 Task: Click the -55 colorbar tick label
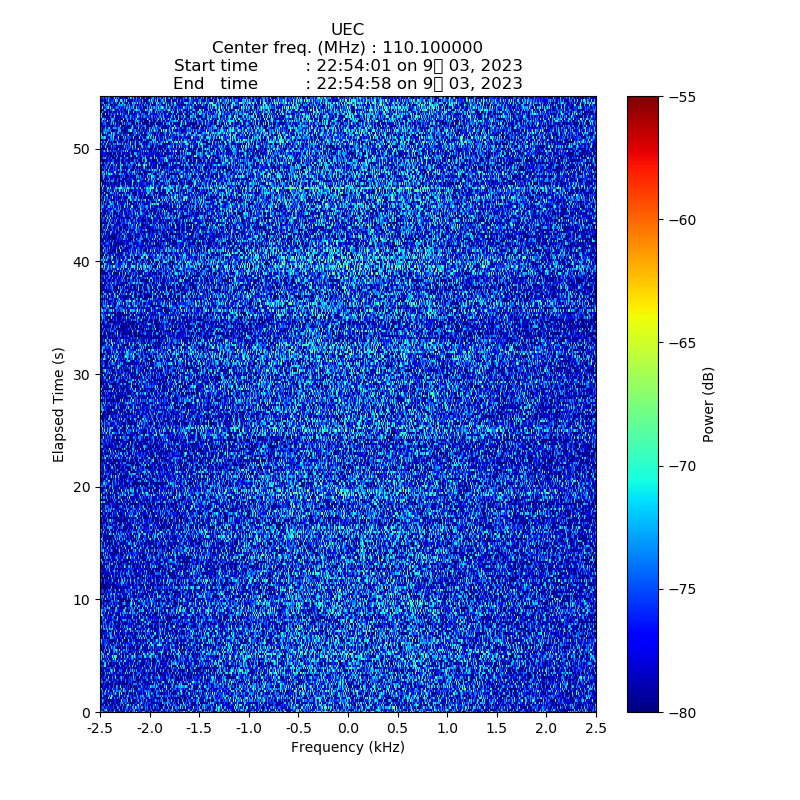point(681,97)
